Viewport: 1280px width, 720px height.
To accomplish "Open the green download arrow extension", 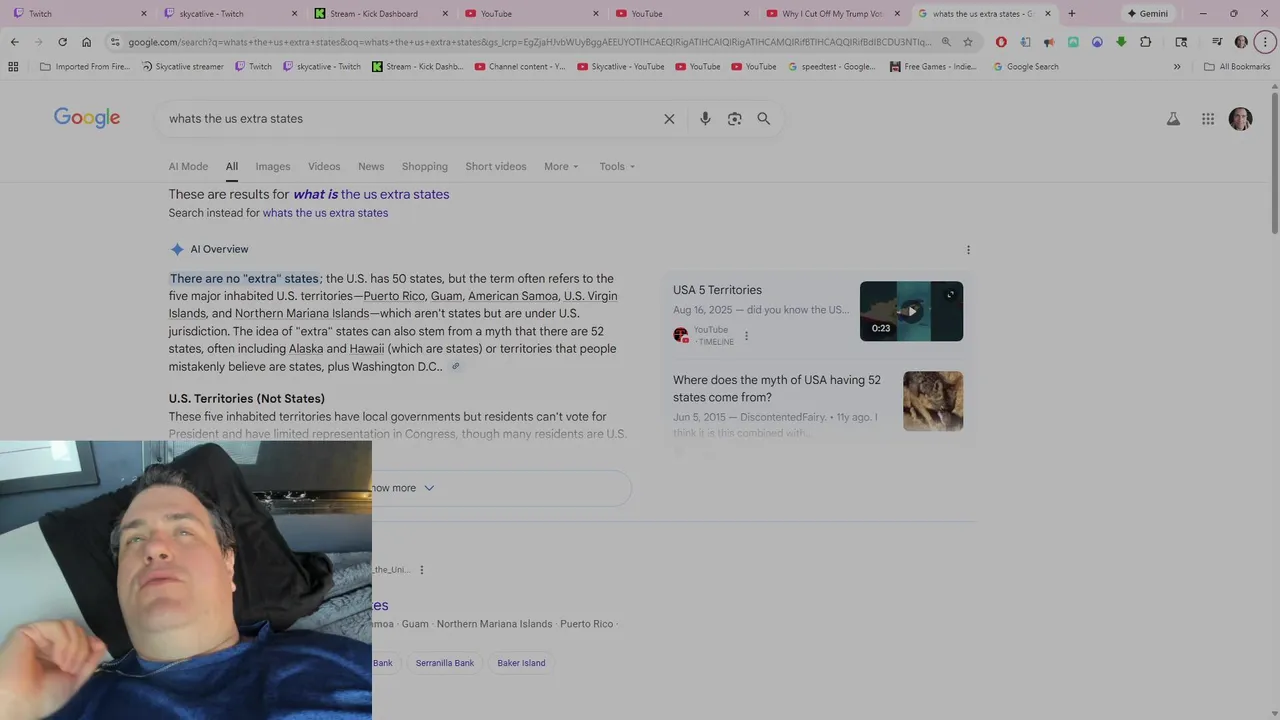I will 1121,42.
